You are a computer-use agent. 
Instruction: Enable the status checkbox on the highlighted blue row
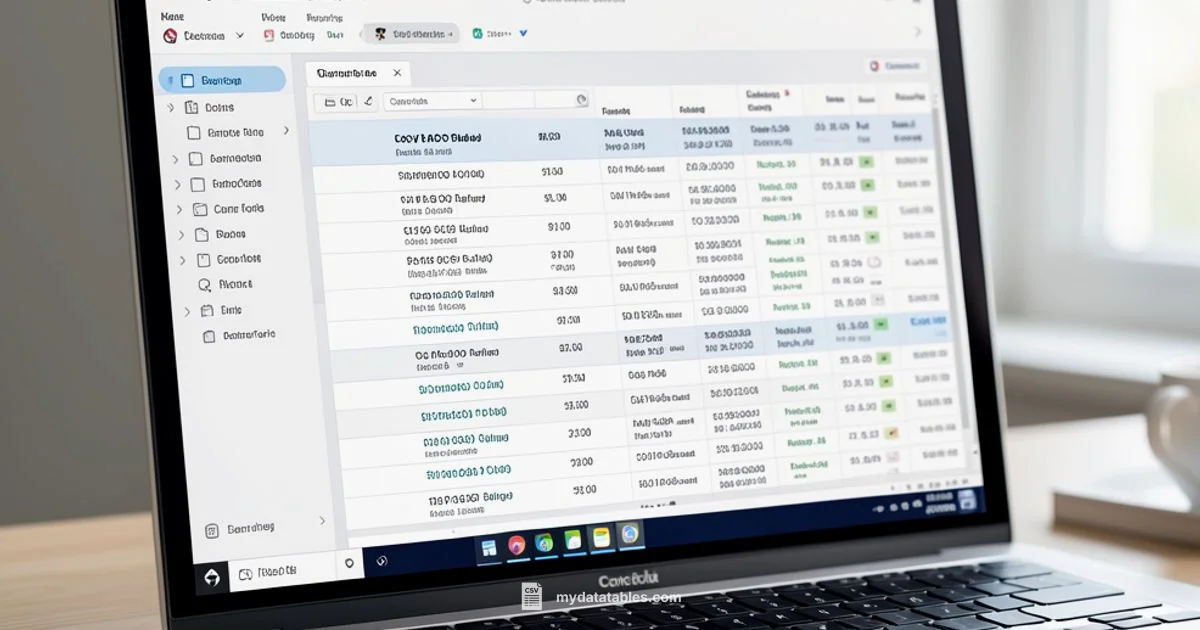coord(881,325)
